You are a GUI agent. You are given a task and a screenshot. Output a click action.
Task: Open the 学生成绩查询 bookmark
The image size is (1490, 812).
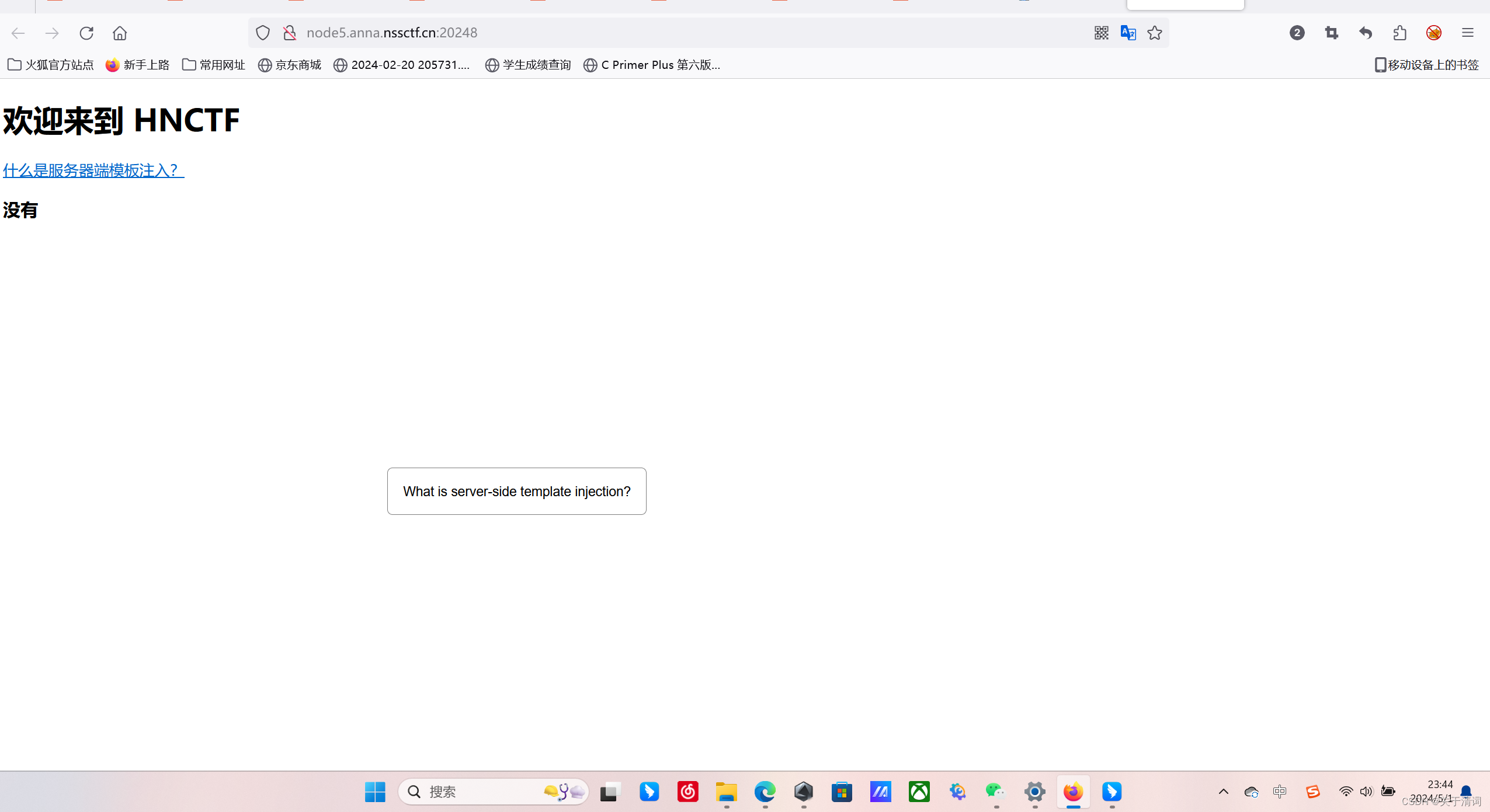[x=528, y=65]
